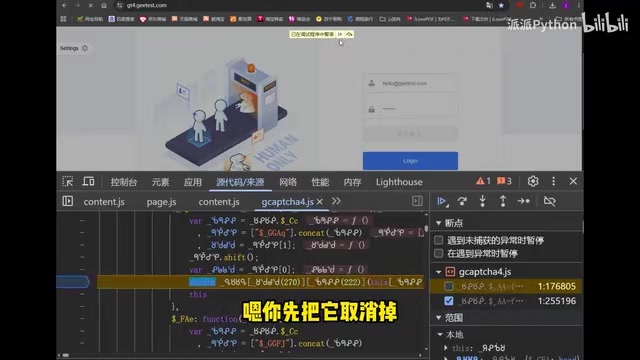Viewport: 640px width, 360px height.
Task: Enable pause on caught exceptions
Action: click(439, 253)
